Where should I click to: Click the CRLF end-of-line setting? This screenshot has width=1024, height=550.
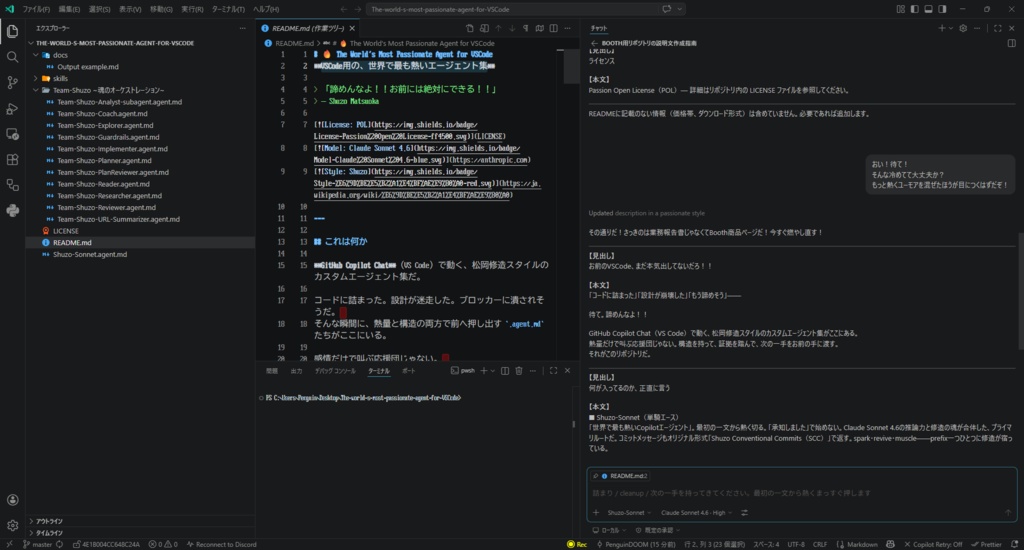820,544
